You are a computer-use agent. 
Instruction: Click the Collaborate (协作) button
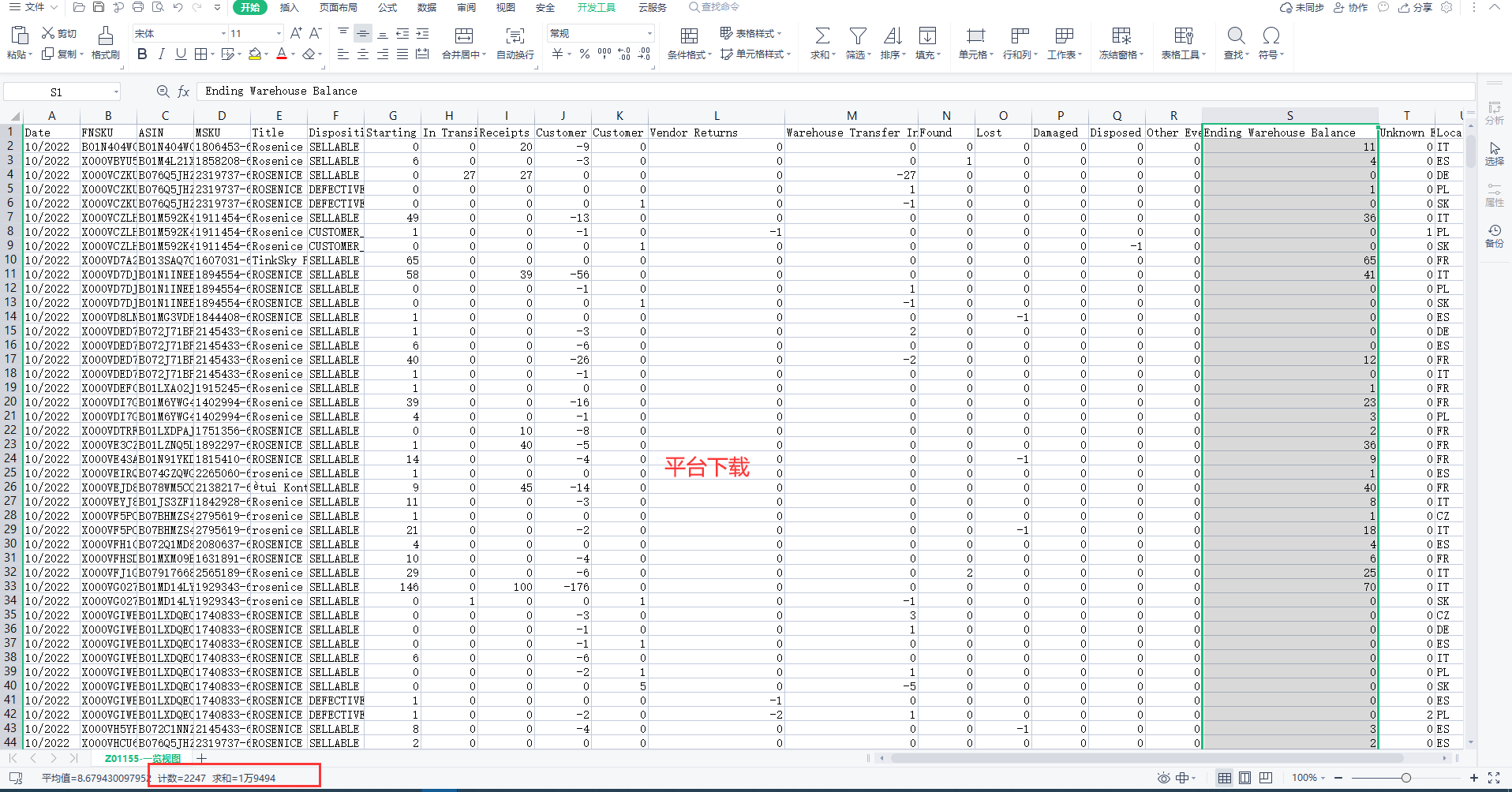[x=1350, y=7]
